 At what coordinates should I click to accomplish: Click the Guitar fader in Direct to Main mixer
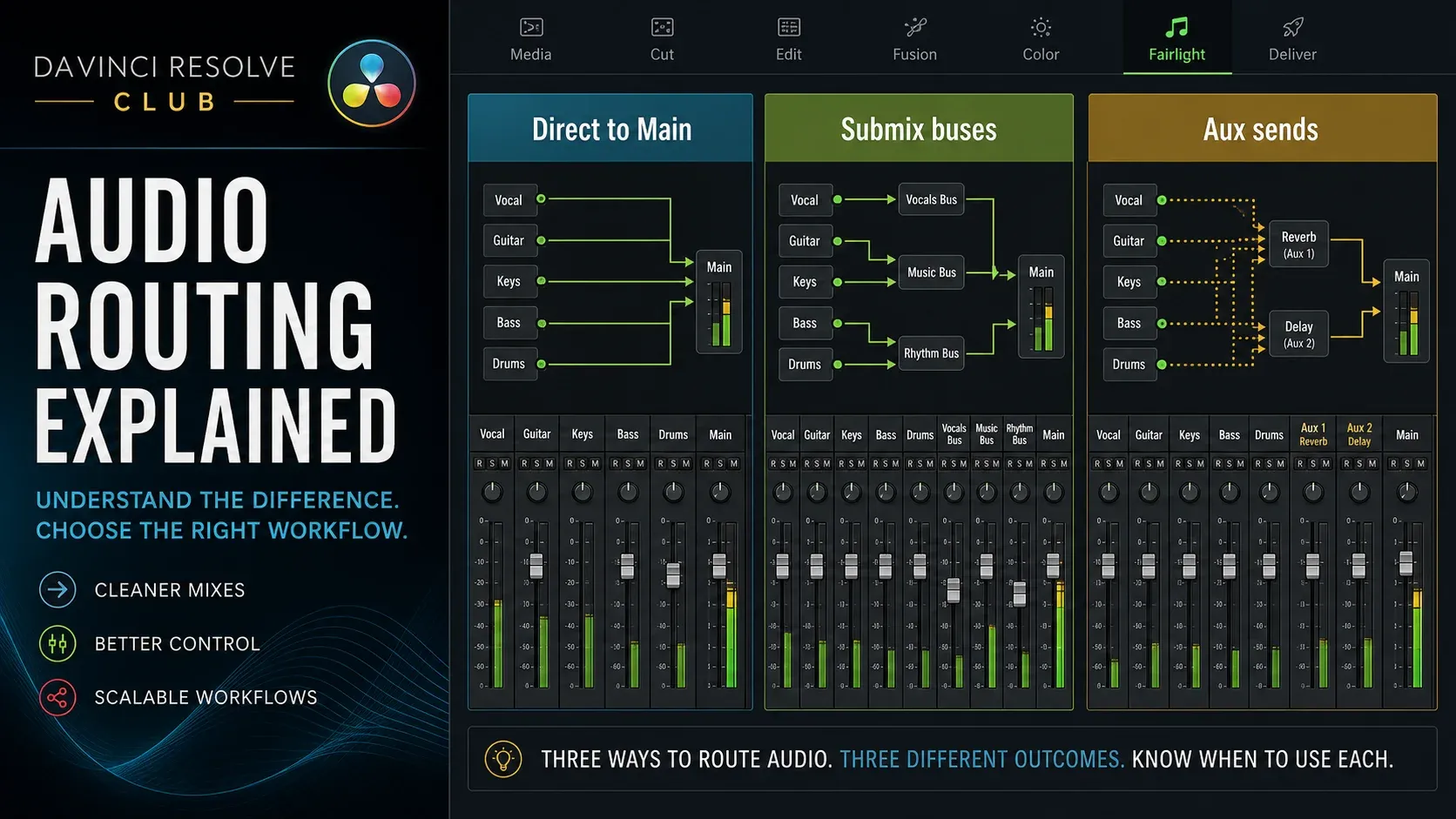coord(536,566)
